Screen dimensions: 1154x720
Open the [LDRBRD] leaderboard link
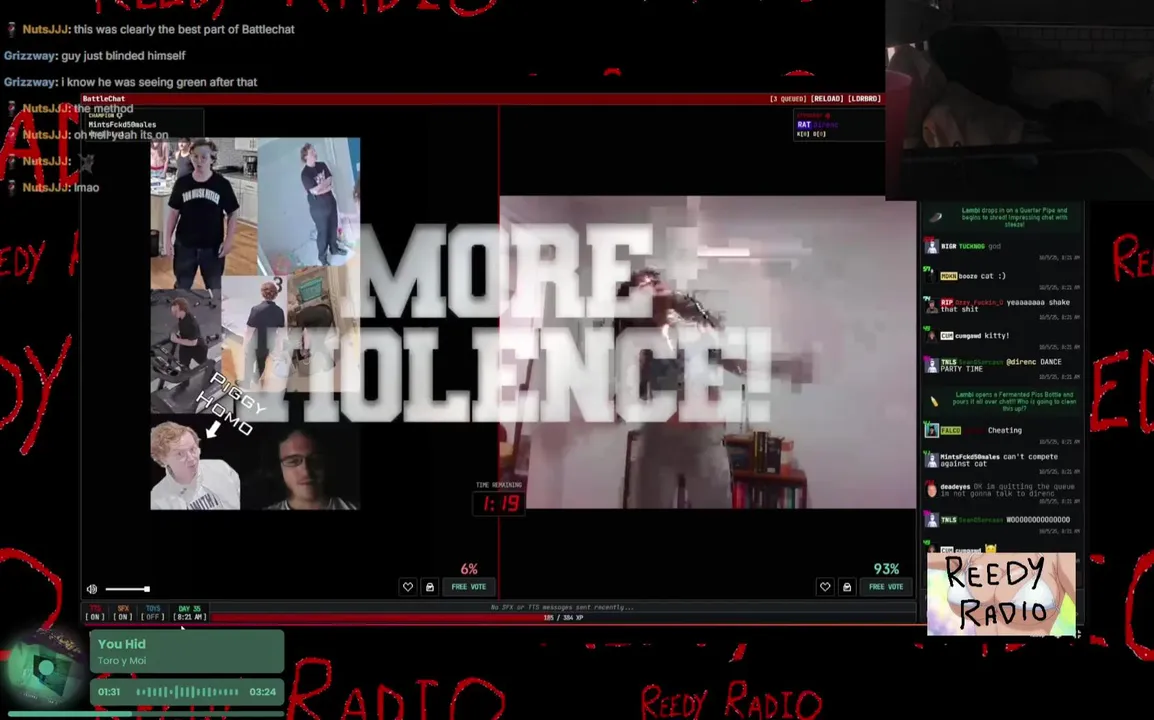click(864, 99)
